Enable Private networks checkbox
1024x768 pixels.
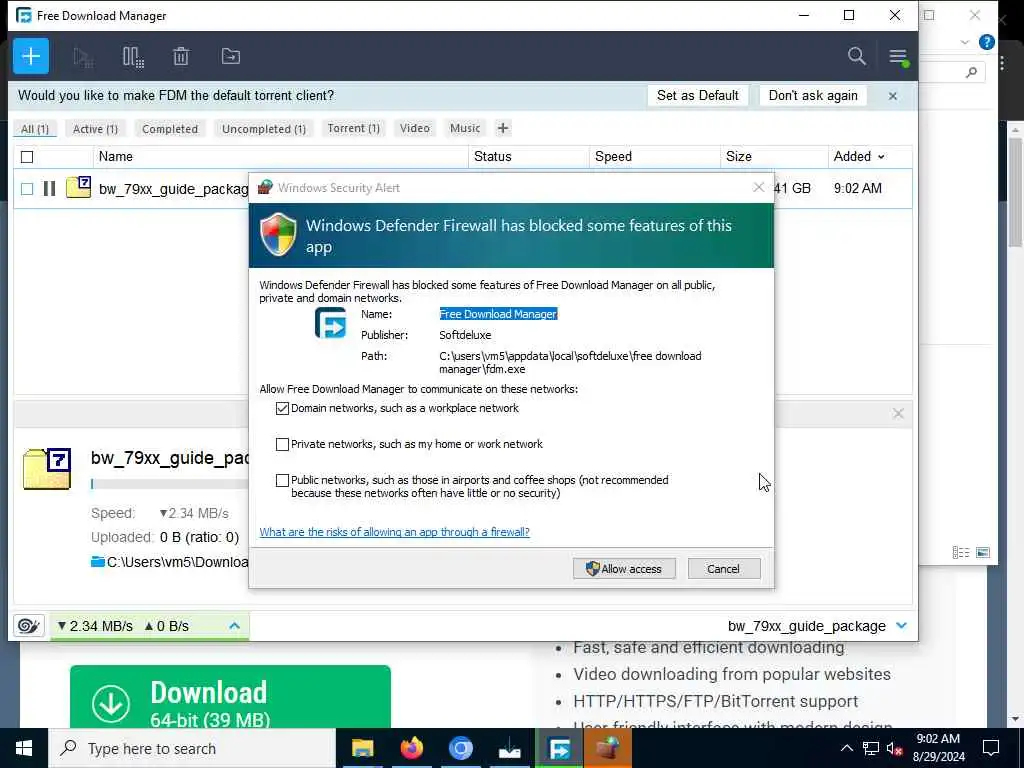282,444
